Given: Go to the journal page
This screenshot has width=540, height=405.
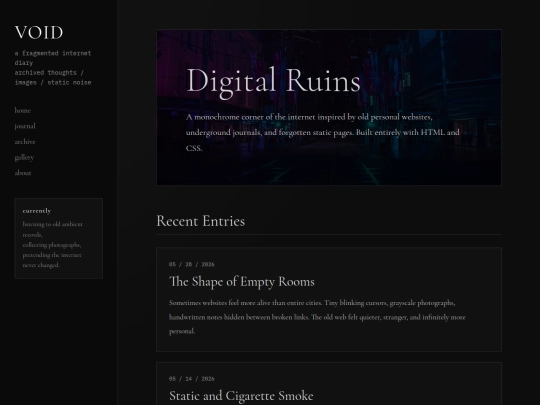Looking at the screenshot, I should click(25, 126).
